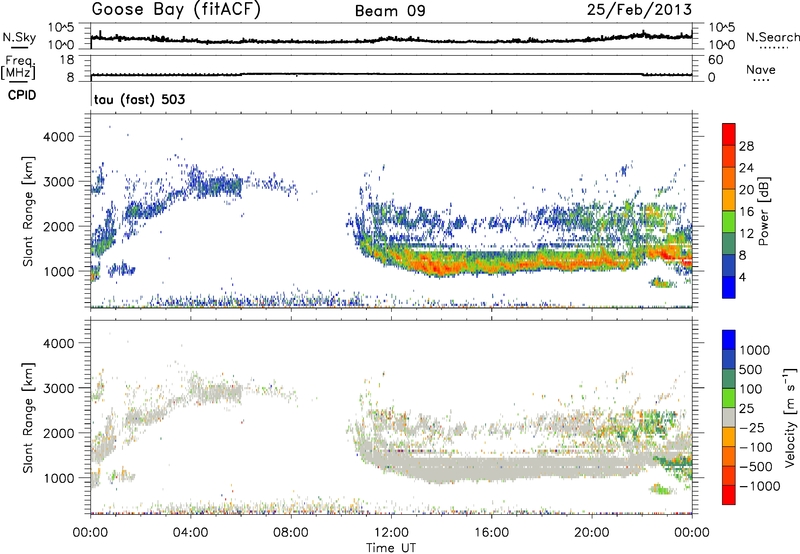The width and height of the screenshot is (800, 554).
Task: Click the '18' tick of the frequency axis
Action: [67, 60]
